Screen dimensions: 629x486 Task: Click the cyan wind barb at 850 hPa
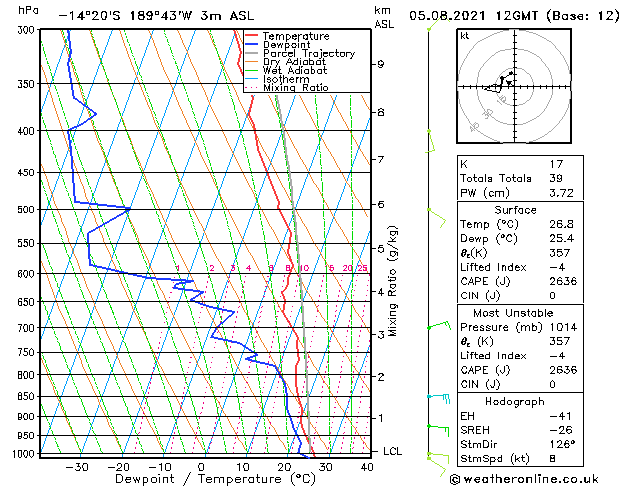(439, 398)
